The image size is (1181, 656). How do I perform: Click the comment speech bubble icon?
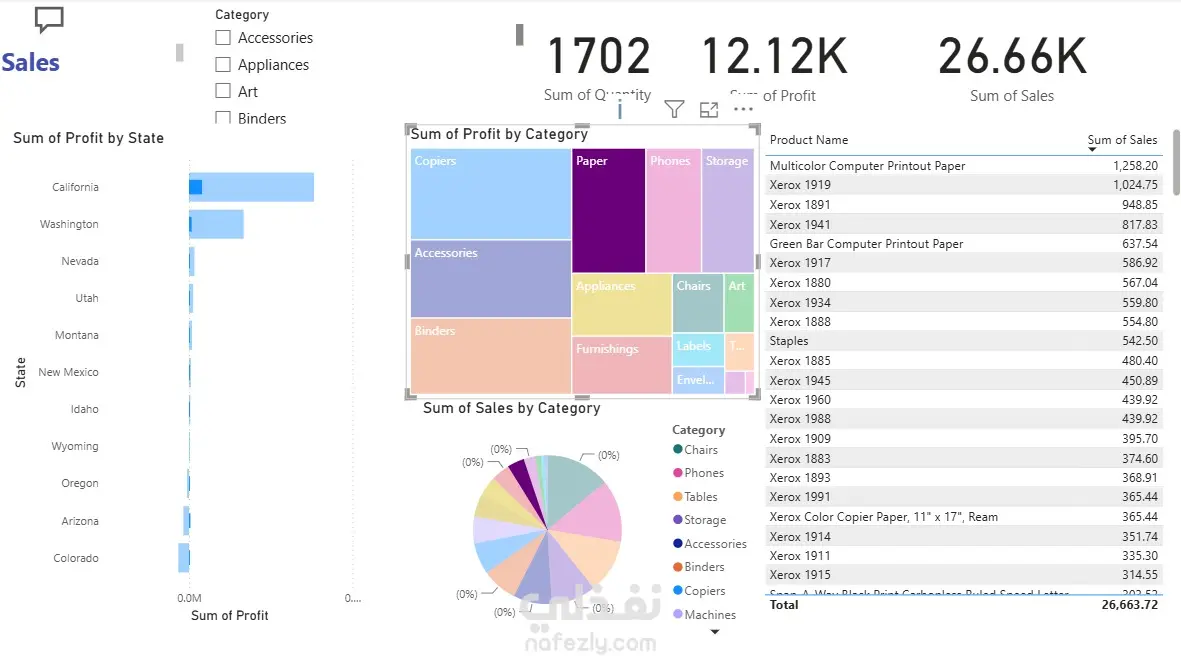[x=50, y=20]
